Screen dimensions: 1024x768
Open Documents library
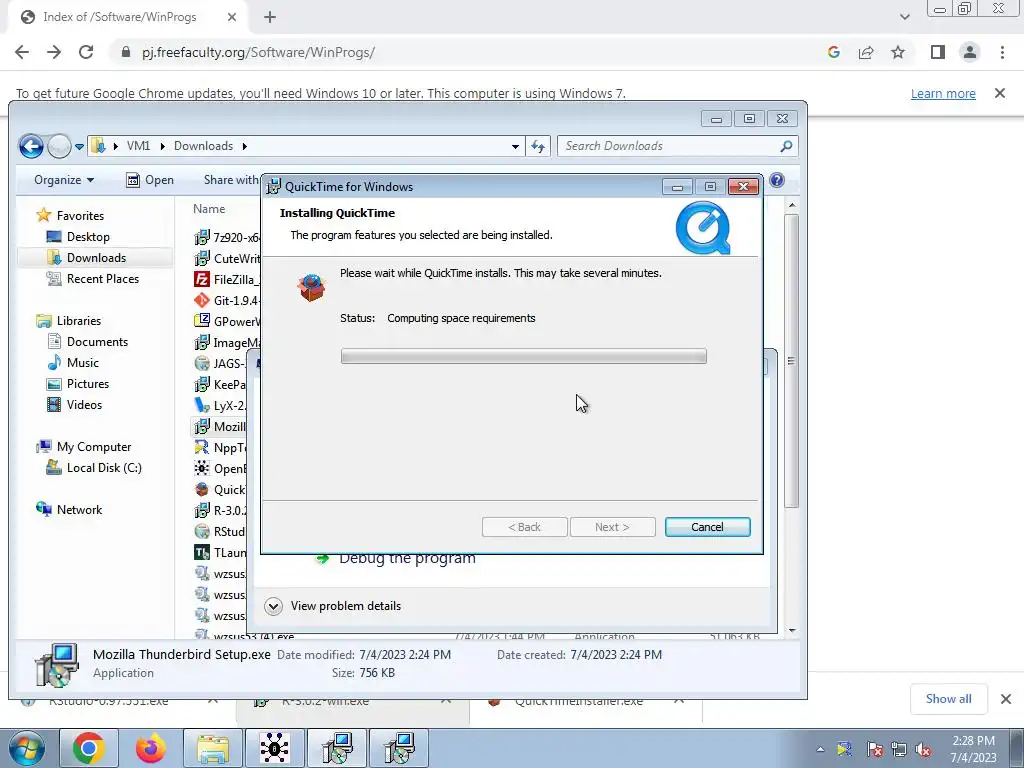[97, 342]
